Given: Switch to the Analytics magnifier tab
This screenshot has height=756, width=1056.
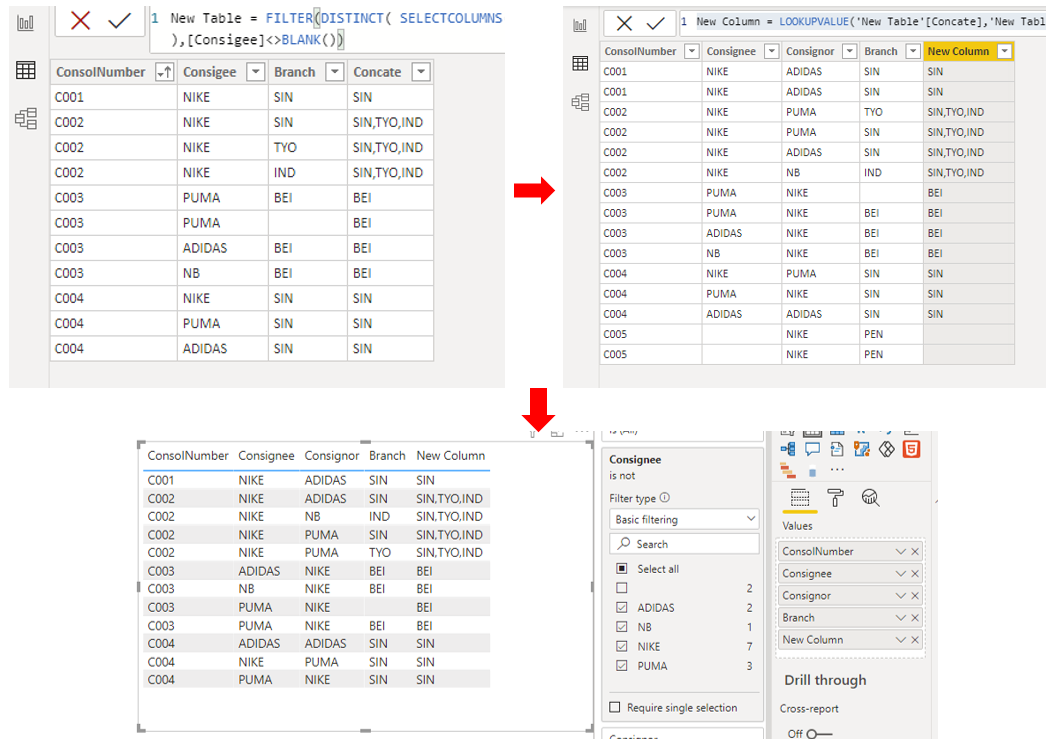Looking at the screenshot, I should pos(870,498).
